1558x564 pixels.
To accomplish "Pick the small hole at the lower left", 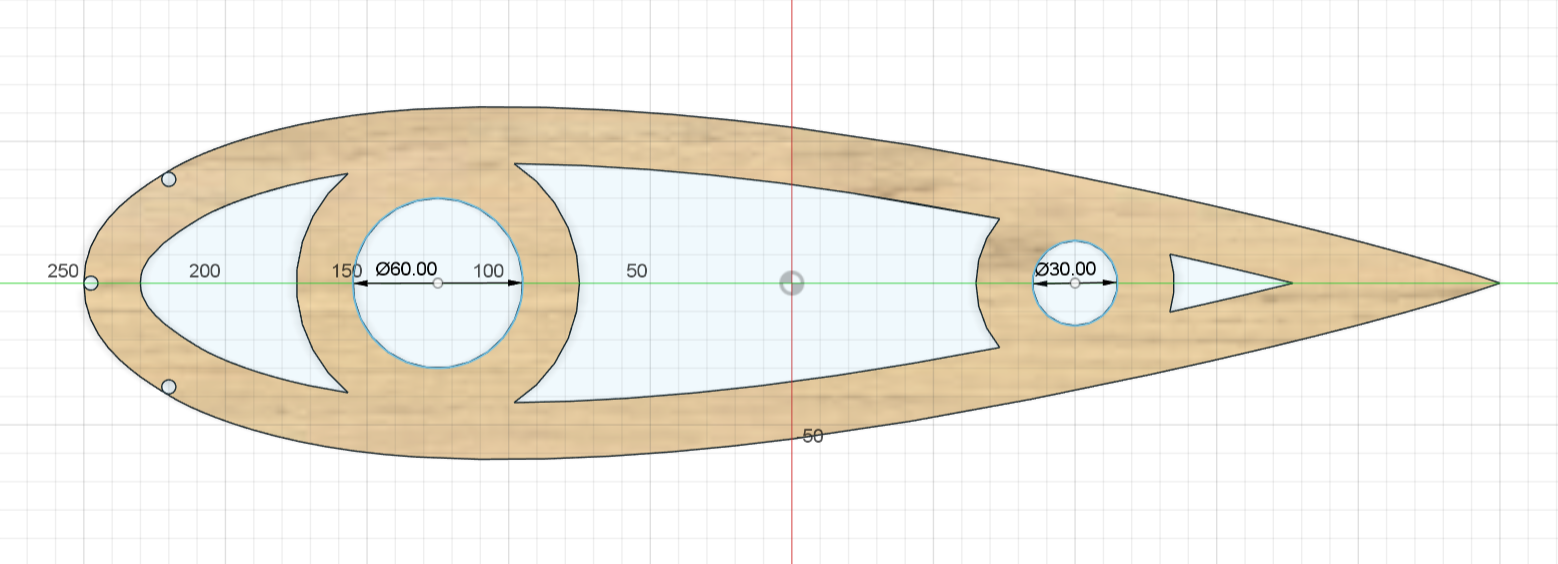I will tap(169, 386).
